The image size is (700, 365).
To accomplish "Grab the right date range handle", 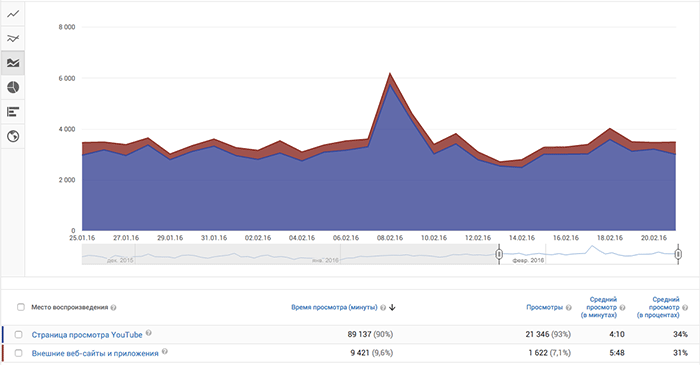I will click(678, 254).
